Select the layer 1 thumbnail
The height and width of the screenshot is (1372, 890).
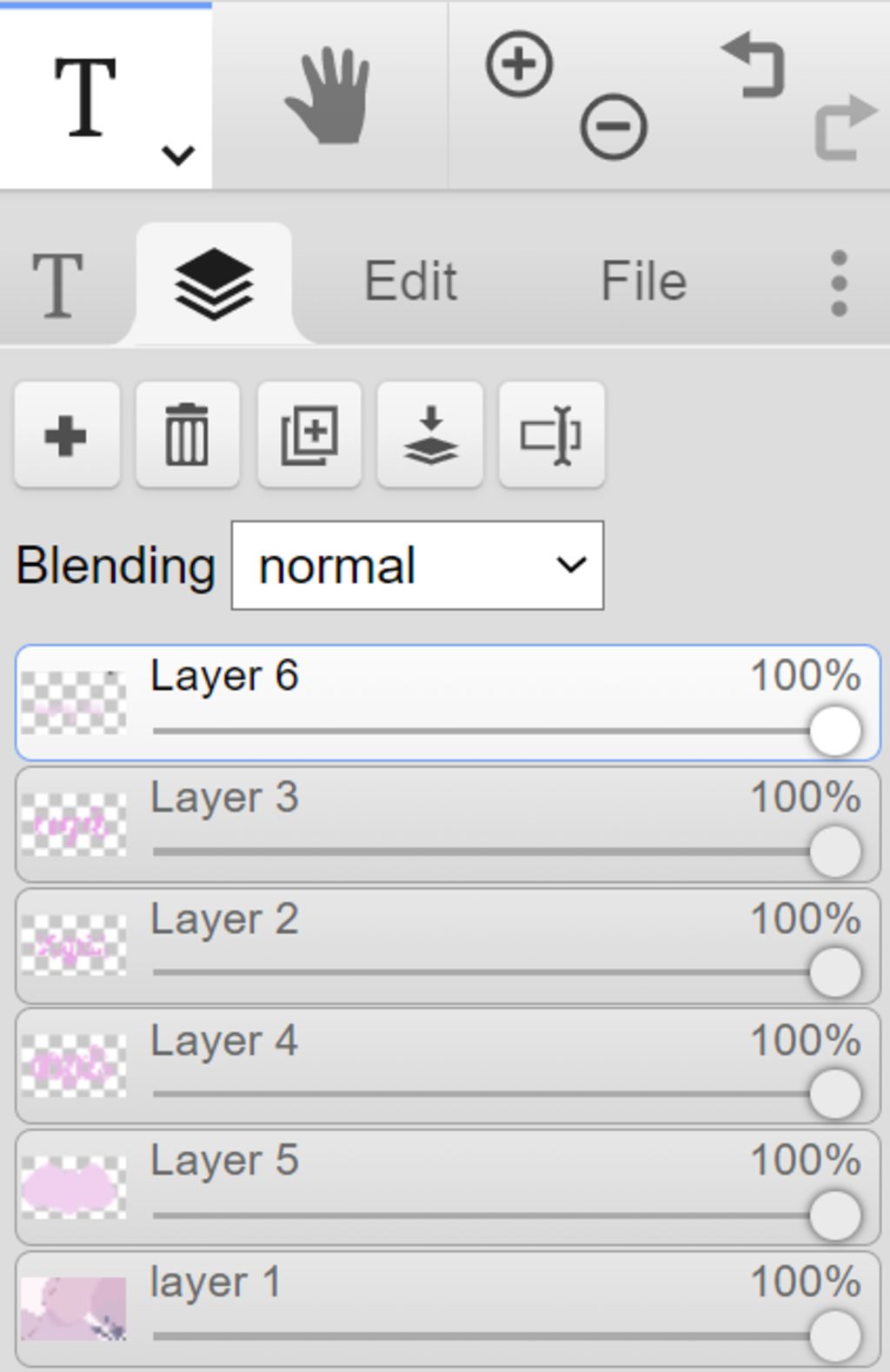click(74, 1309)
